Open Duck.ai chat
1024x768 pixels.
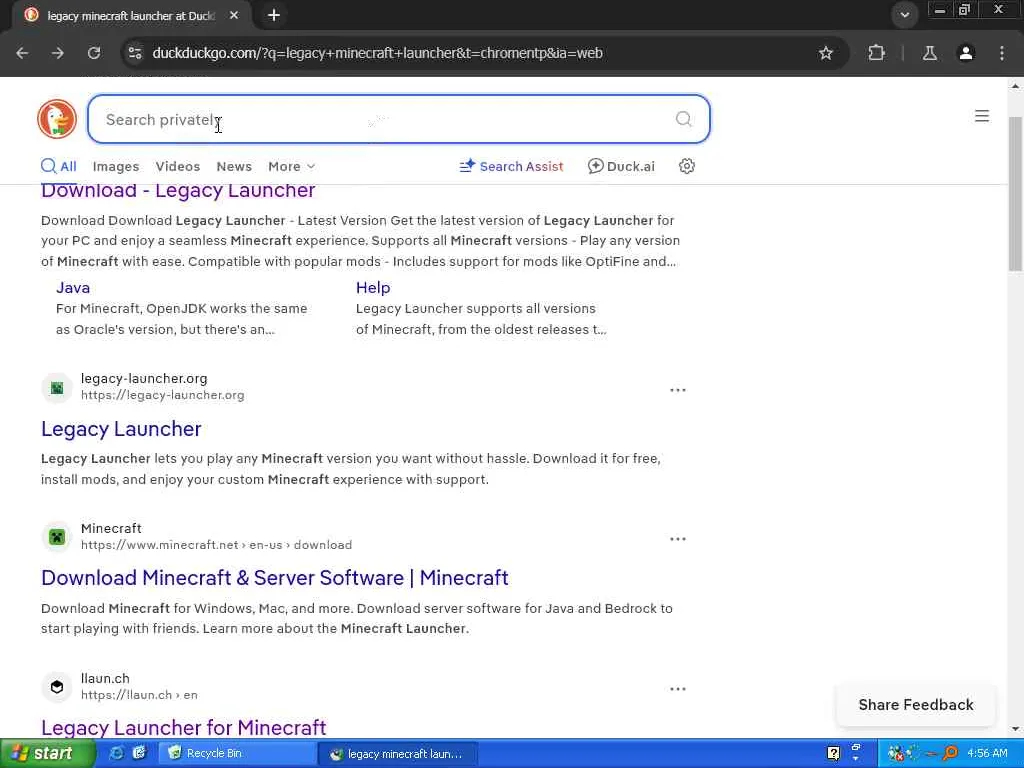point(621,167)
